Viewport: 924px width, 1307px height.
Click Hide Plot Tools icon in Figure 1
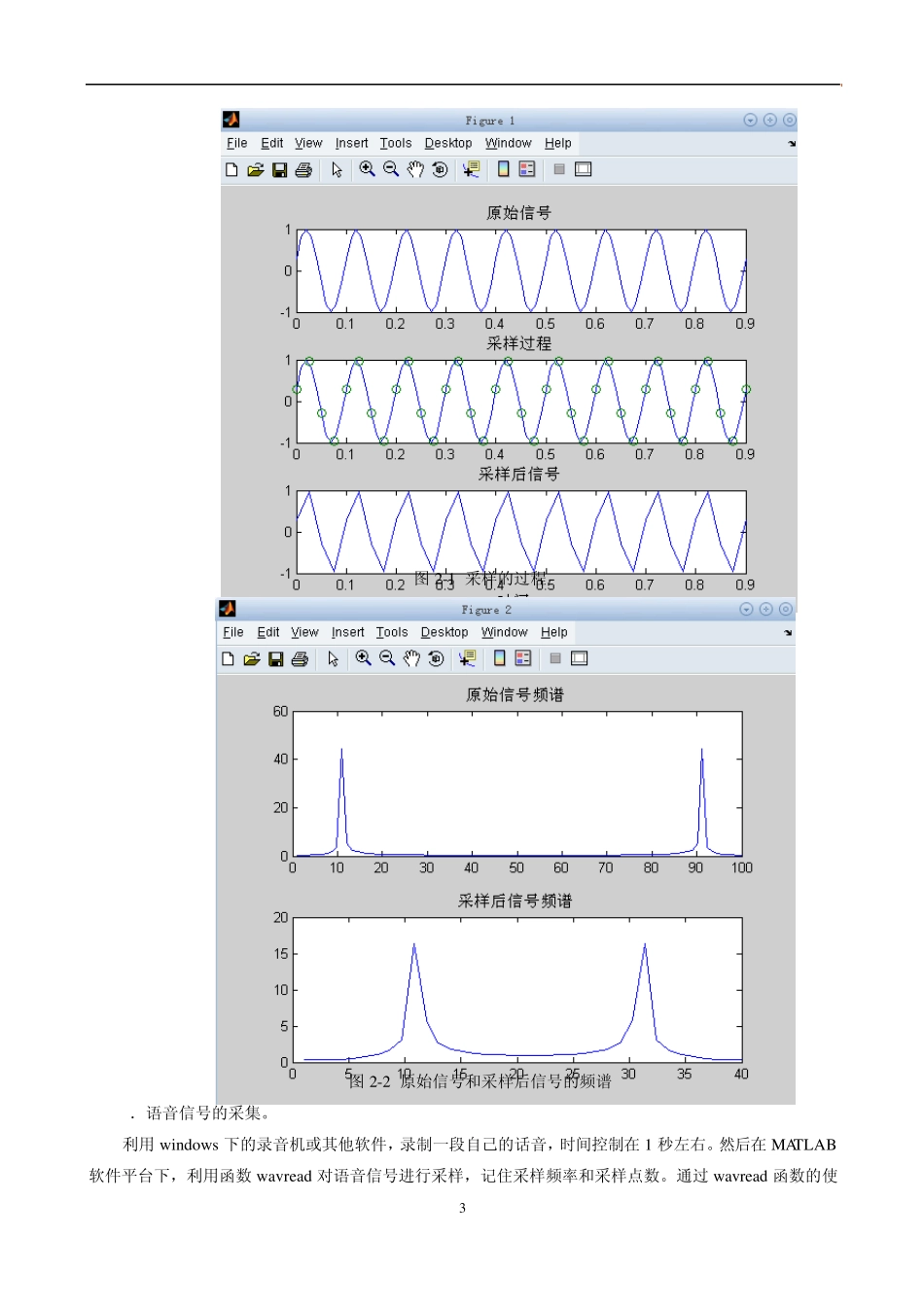pyautogui.click(x=559, y=169)
